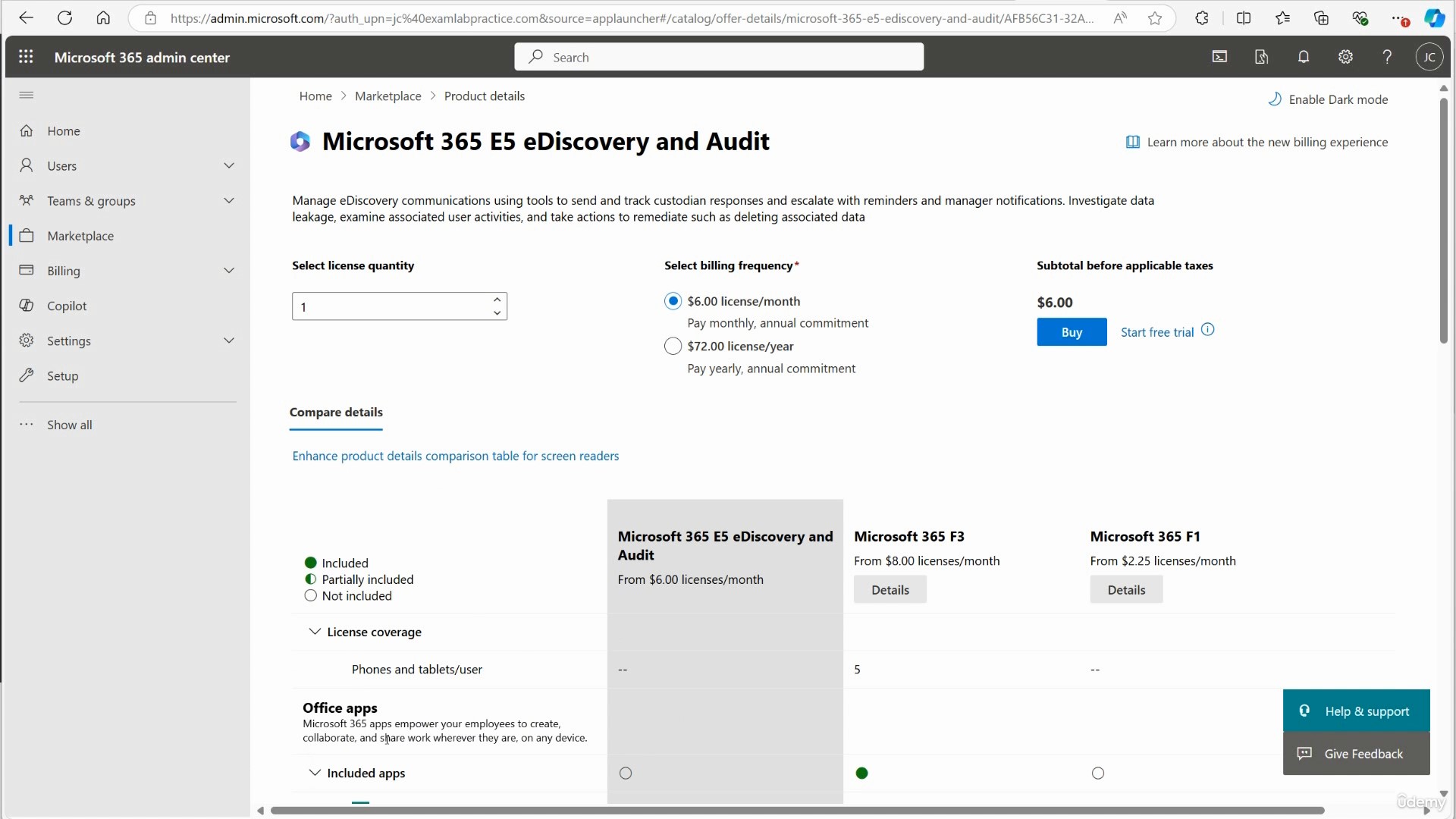
Task: Select $6.00 license/month billing option
Action: (673, 301)
